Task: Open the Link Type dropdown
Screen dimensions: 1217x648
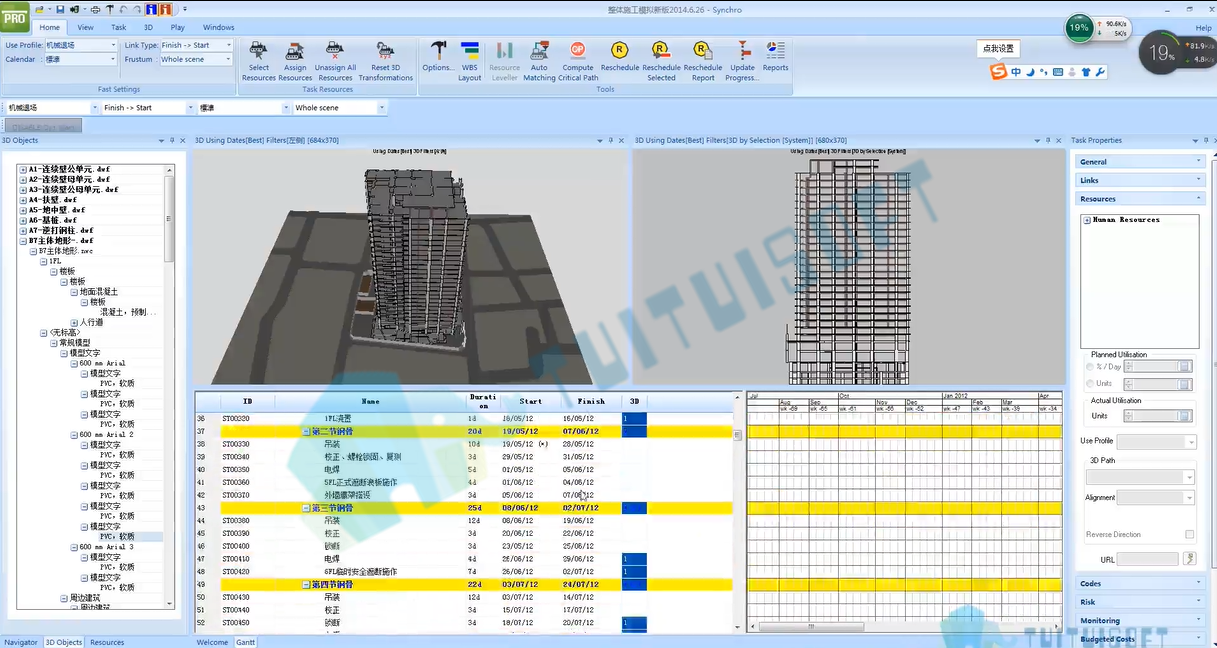Action: pos(196,45)
